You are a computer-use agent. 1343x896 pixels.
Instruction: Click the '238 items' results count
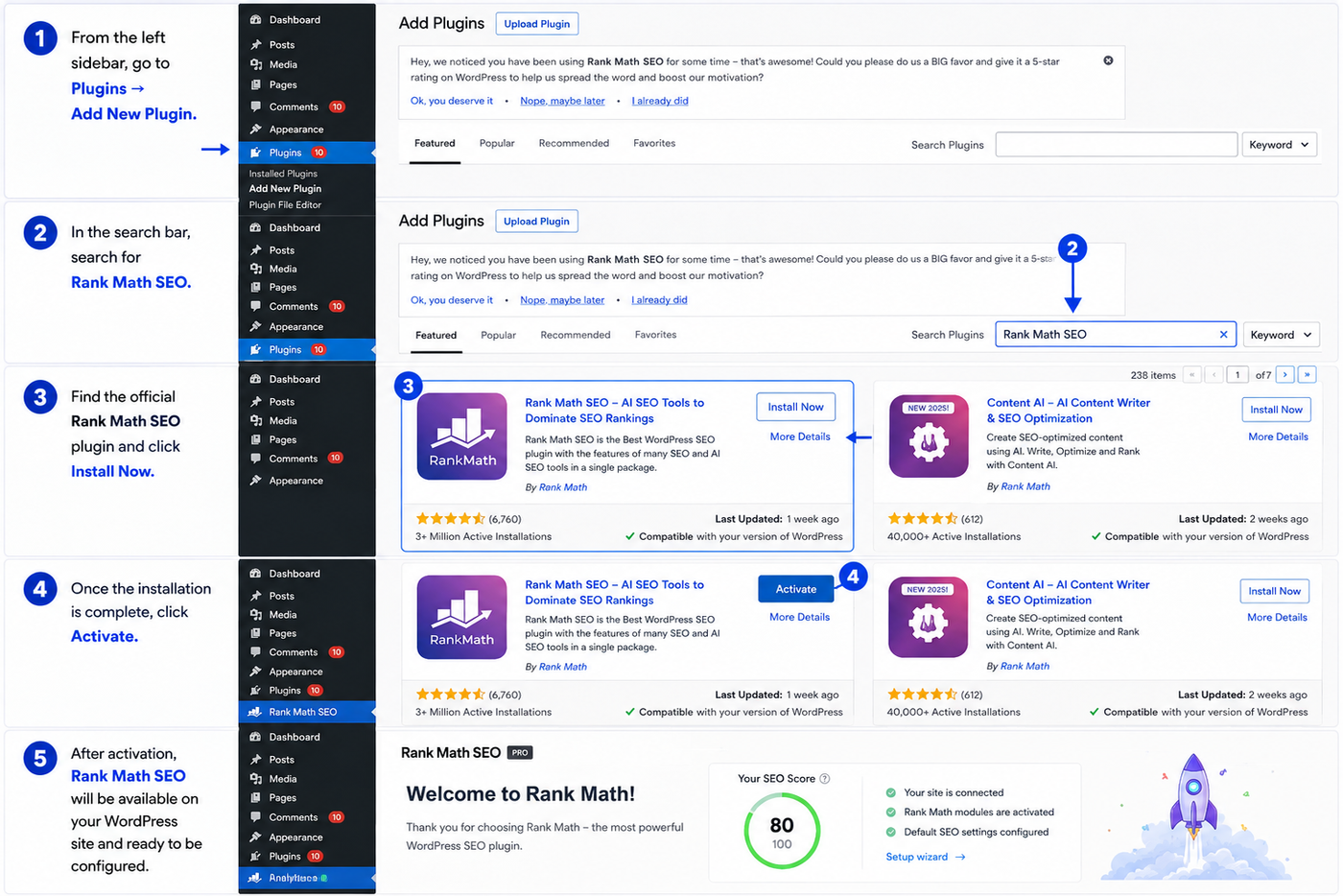pyautogui.click(x=1153, y=375)
